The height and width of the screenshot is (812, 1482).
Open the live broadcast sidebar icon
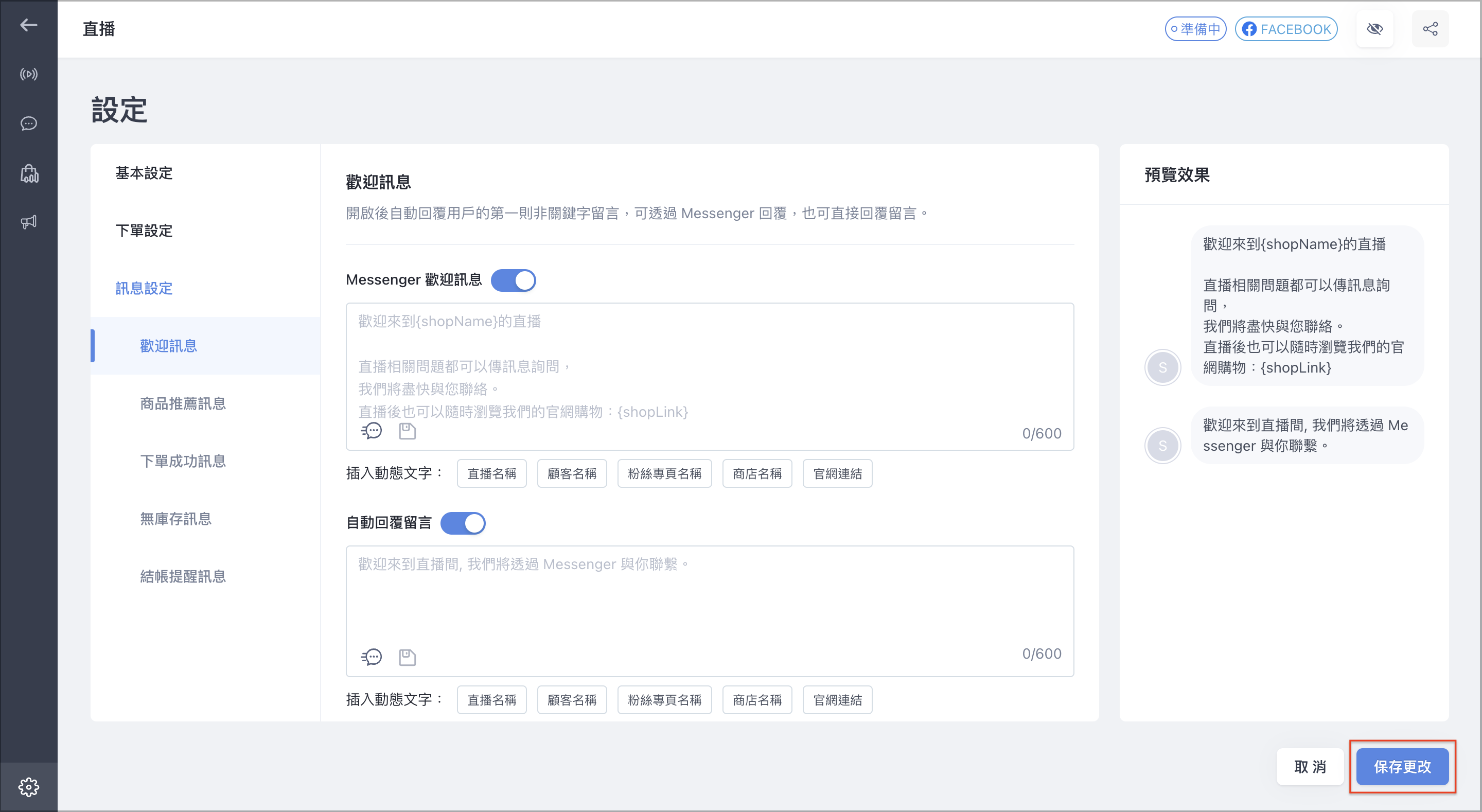[x=28, y=74]
